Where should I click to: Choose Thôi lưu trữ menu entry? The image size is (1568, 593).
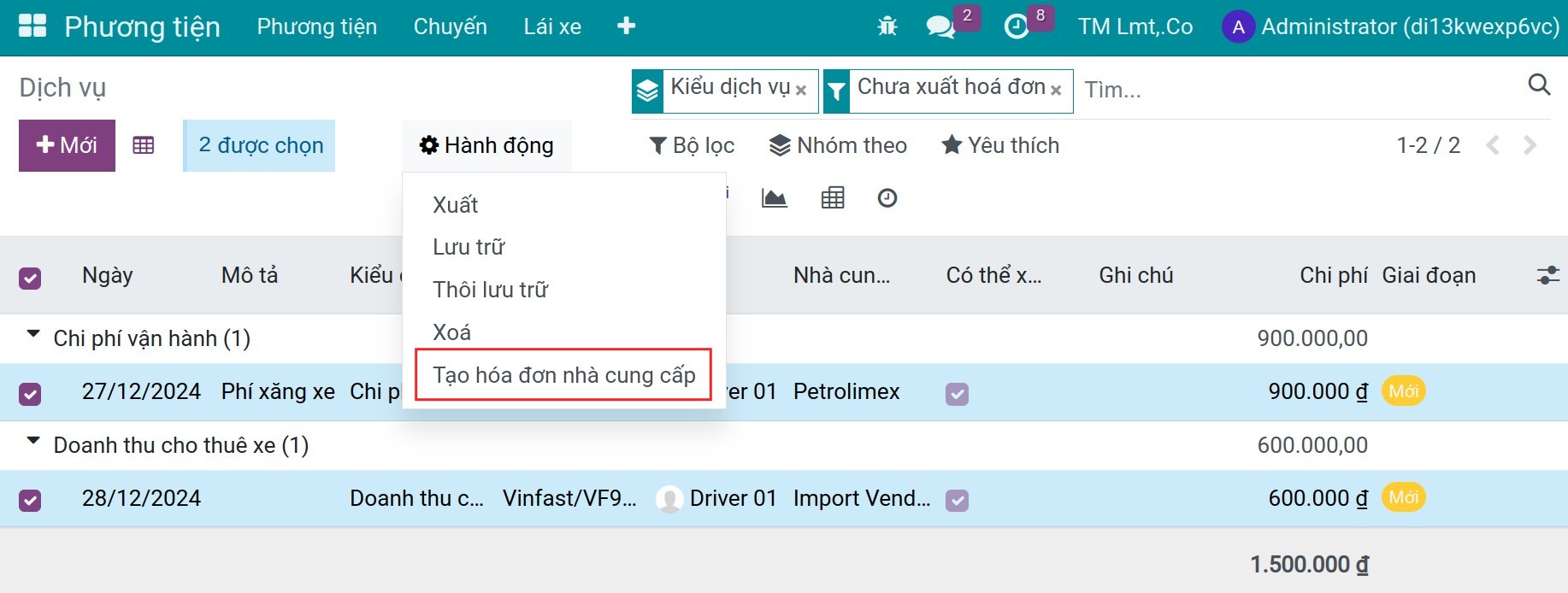[564, 290]
